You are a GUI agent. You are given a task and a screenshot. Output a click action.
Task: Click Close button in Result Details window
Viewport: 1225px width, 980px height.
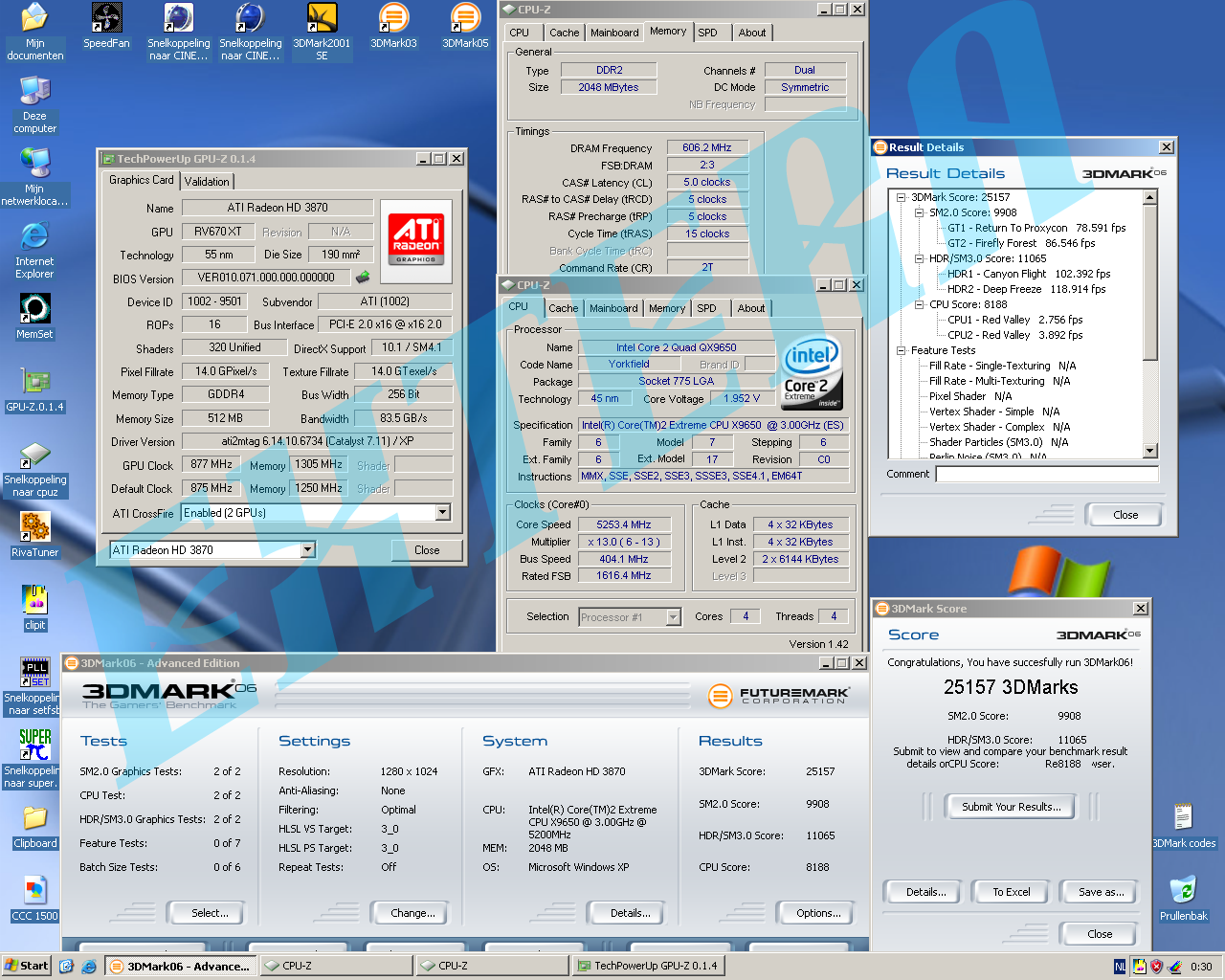(x=1125, y=515)
